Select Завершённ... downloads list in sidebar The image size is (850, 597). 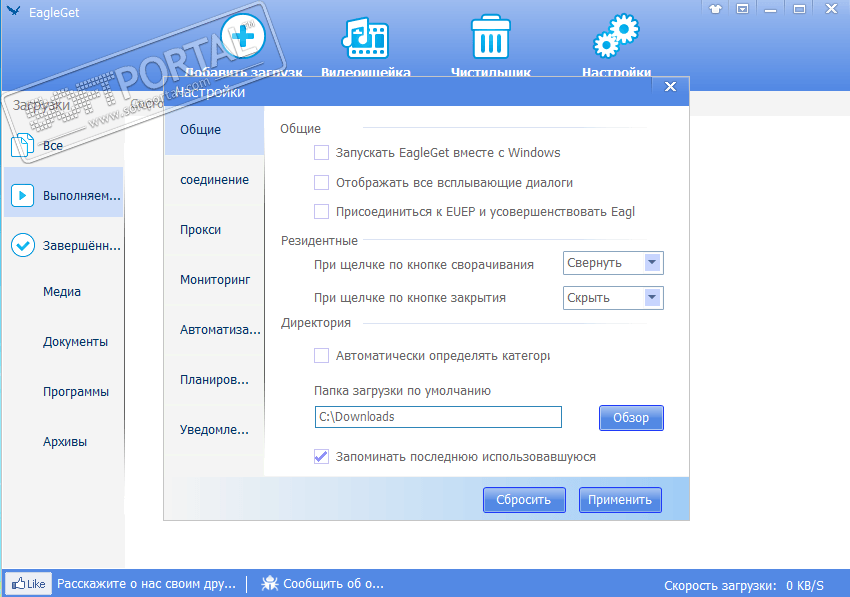pyautogui.click(x=64, y=245)
